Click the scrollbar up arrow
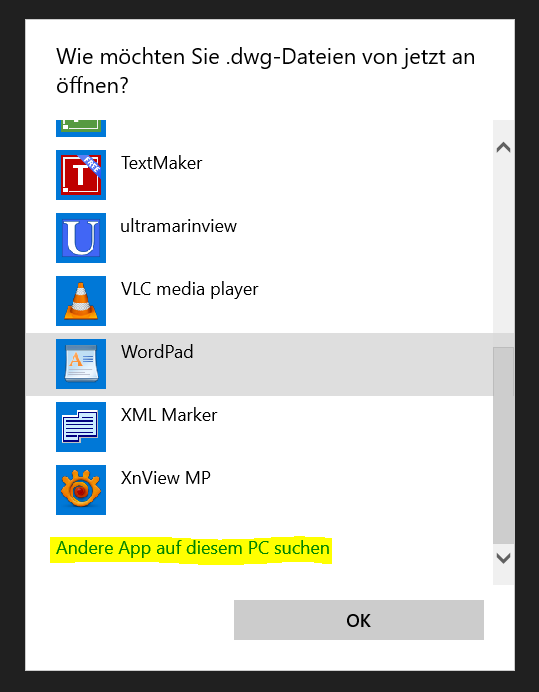 click(x=503, y=147)
